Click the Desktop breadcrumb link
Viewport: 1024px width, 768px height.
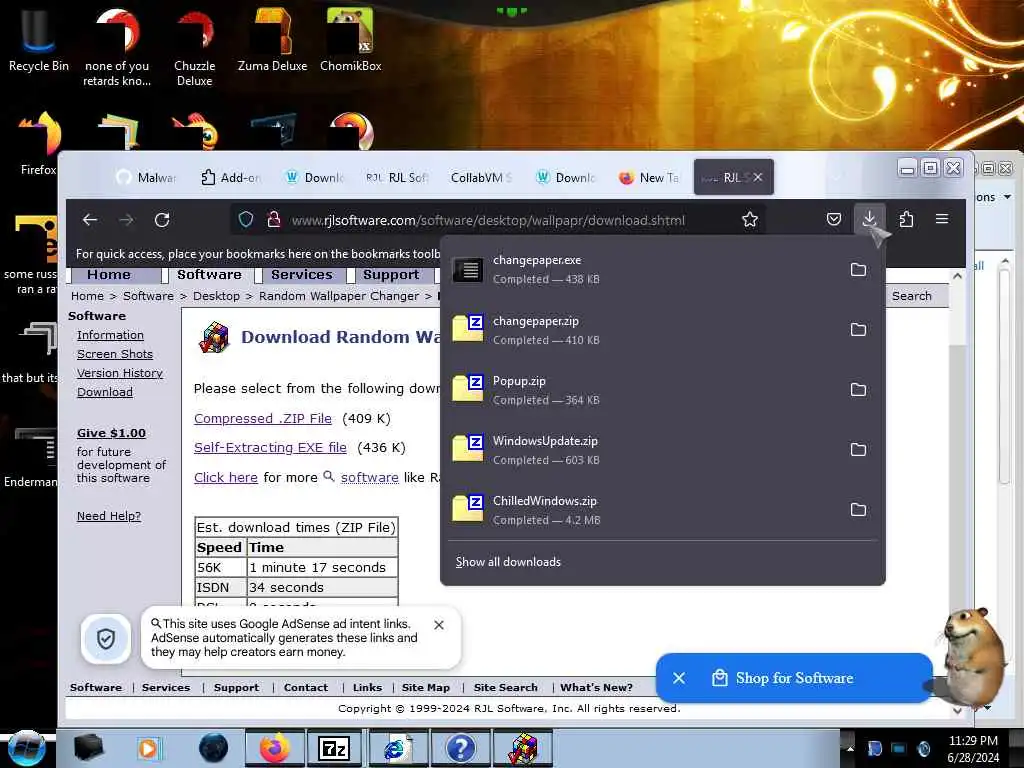pos(216,296)
